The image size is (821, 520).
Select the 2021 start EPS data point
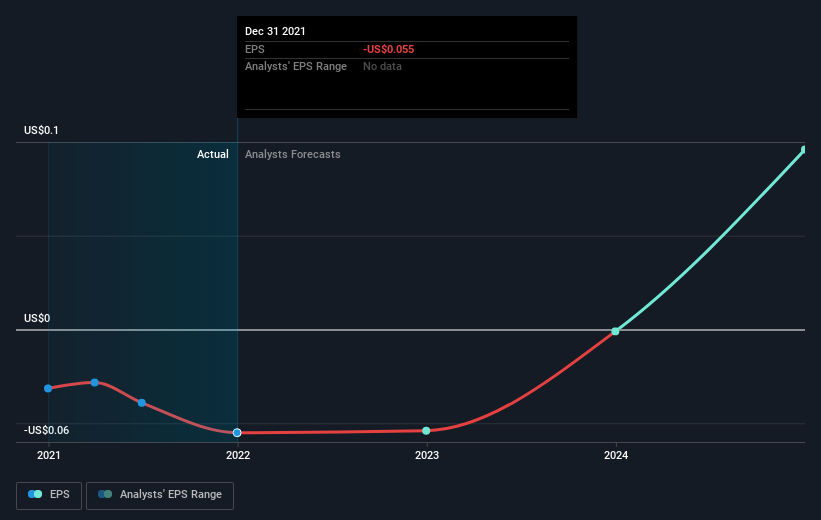click(x=48, y=388)
